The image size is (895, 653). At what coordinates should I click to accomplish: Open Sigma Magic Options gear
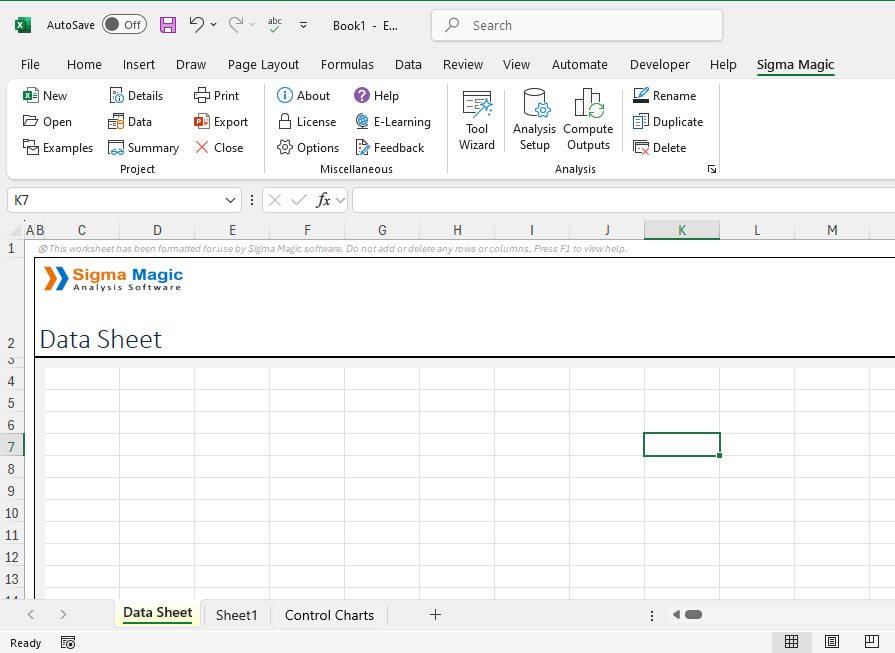point(285,148)
